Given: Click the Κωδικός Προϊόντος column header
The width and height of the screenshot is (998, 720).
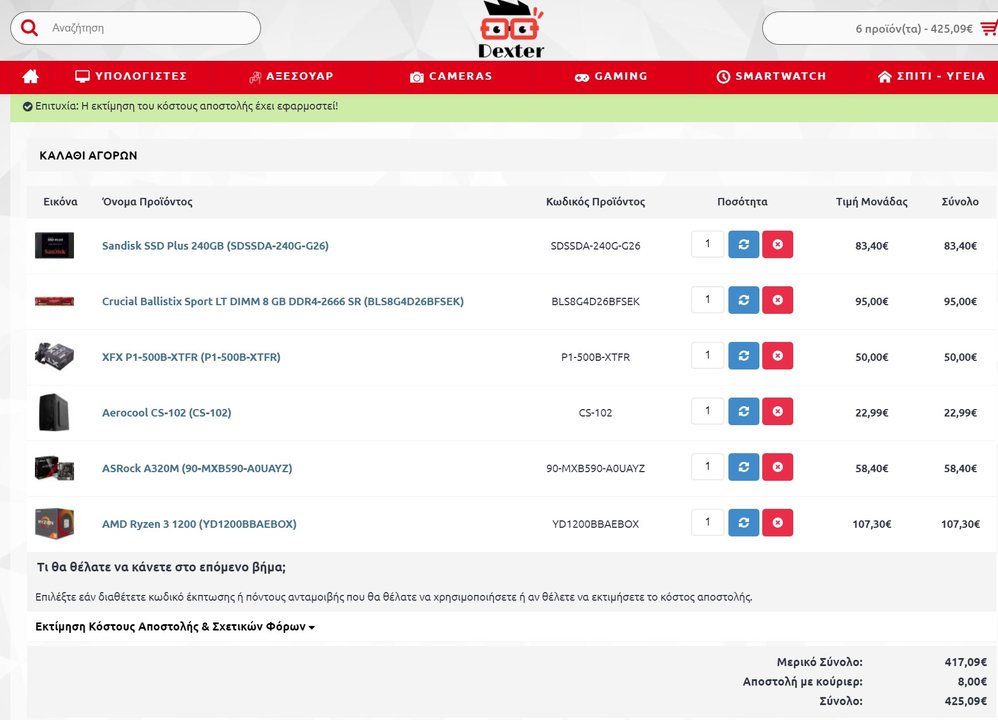Looking at the screenshot, I should point(595,202).
